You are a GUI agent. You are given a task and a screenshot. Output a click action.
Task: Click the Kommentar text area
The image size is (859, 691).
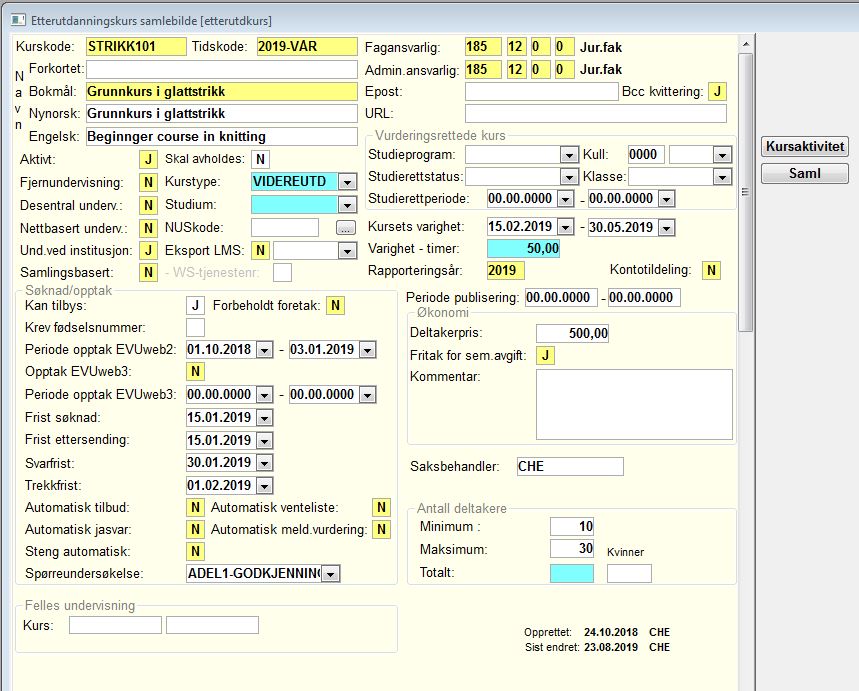634,404
